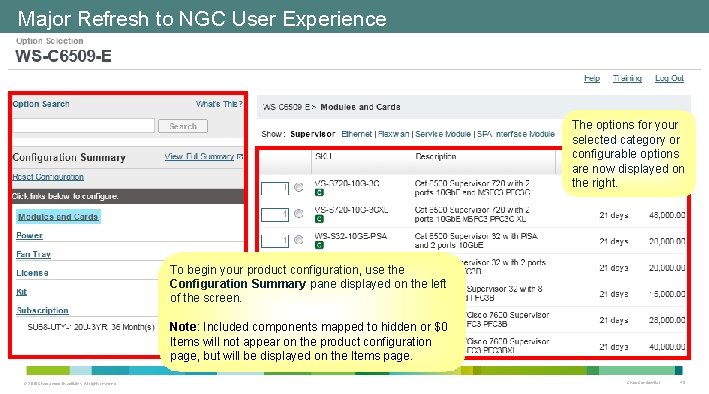This screenshot has height=394, width=709.
Task: Show SPA Interface Module filter
Action: pyautogui.click(x=516, y=134)
